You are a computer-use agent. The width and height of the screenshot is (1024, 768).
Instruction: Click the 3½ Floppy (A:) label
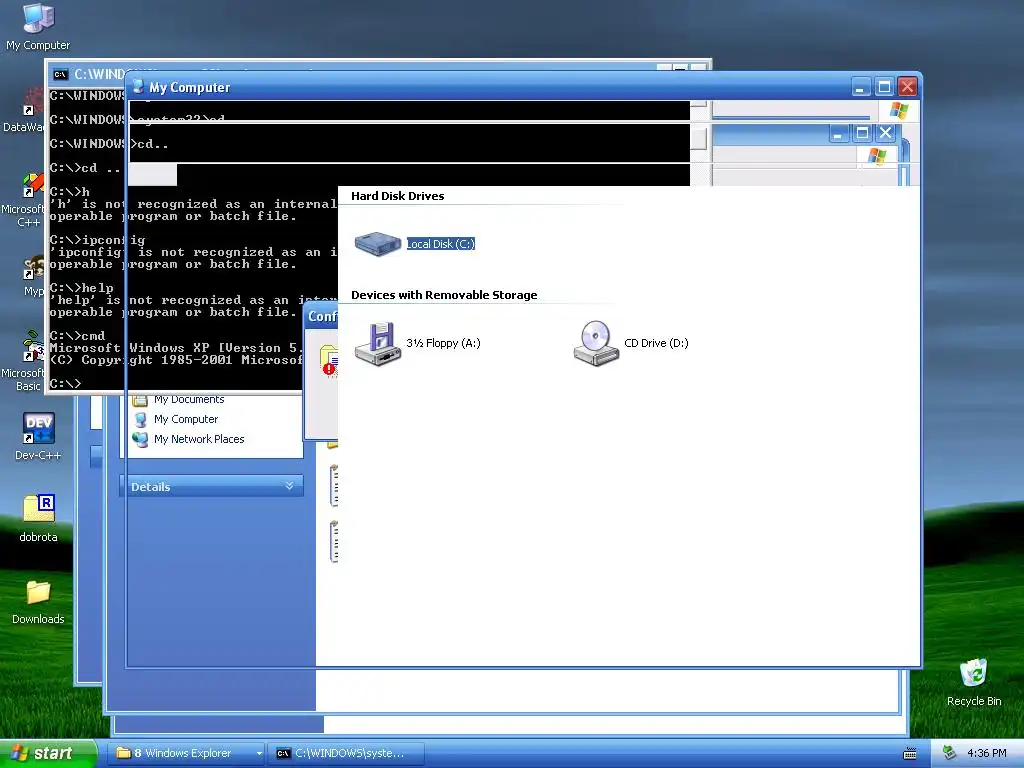(443, 343)
